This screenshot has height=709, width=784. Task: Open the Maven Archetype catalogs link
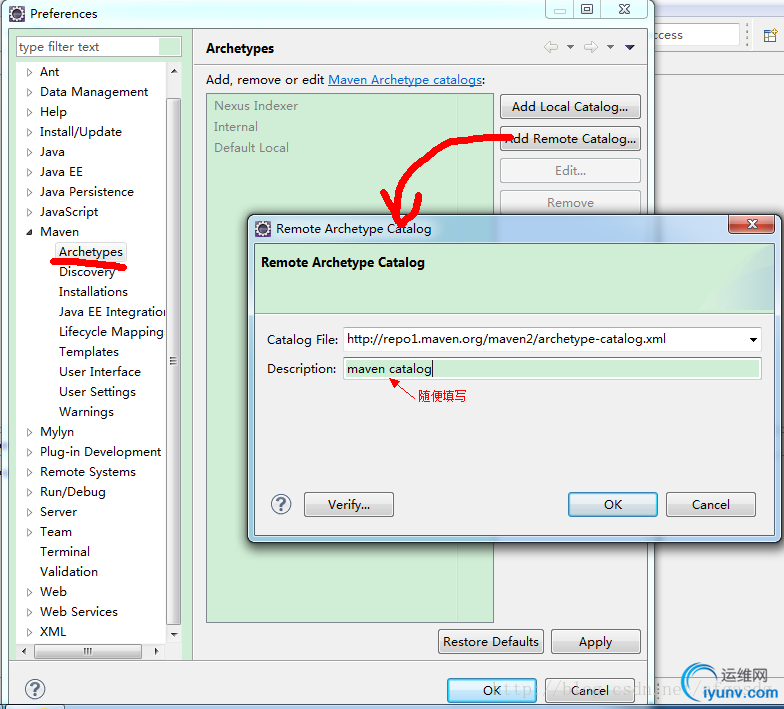click(405, 80)
